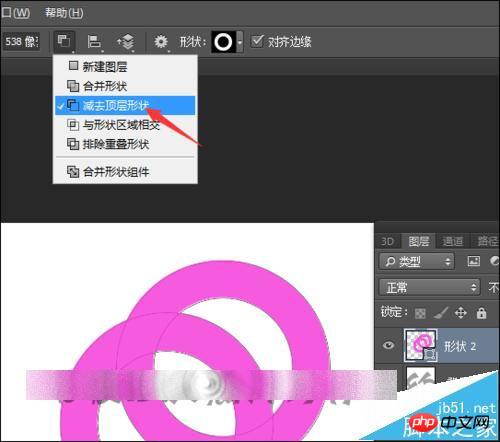Click the lock all padlock icon
The image size is (500, 442).
(x=481, y=313)
